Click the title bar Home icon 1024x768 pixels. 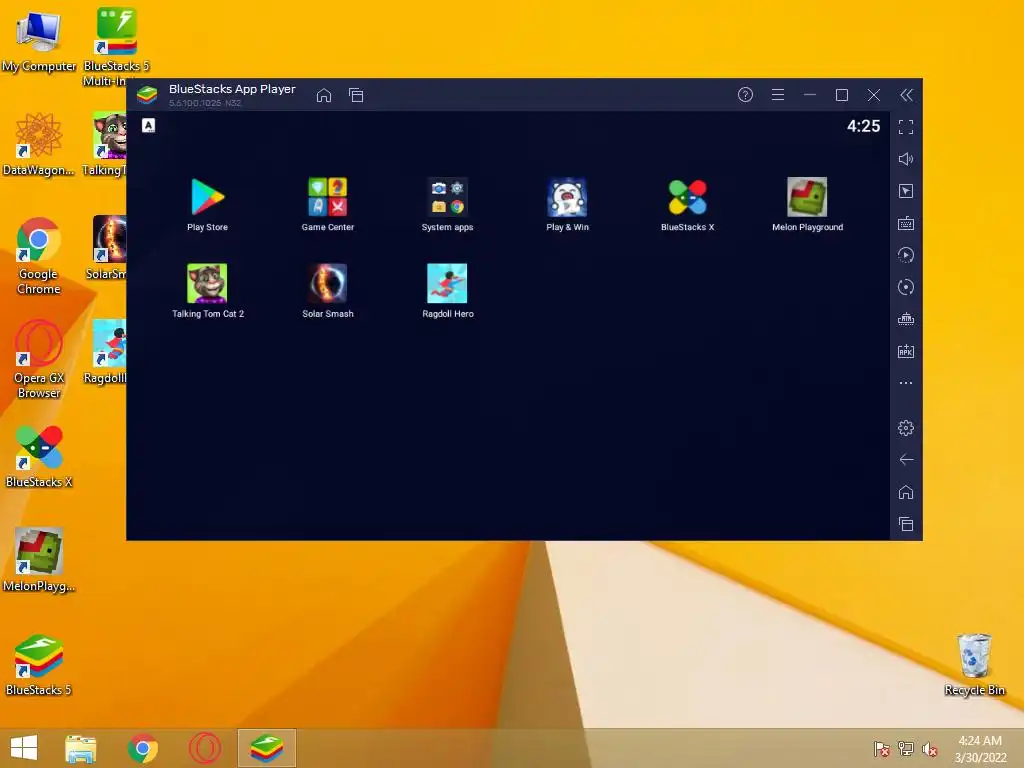[324, 95]
